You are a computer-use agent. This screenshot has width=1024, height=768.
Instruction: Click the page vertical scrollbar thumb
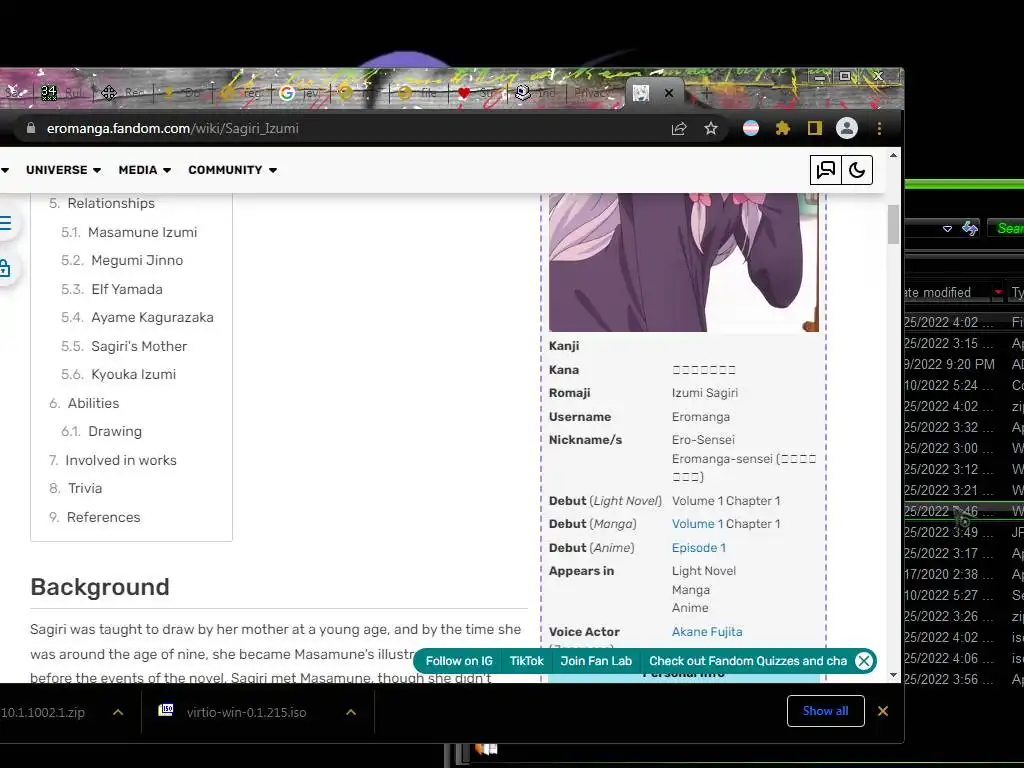893,225
